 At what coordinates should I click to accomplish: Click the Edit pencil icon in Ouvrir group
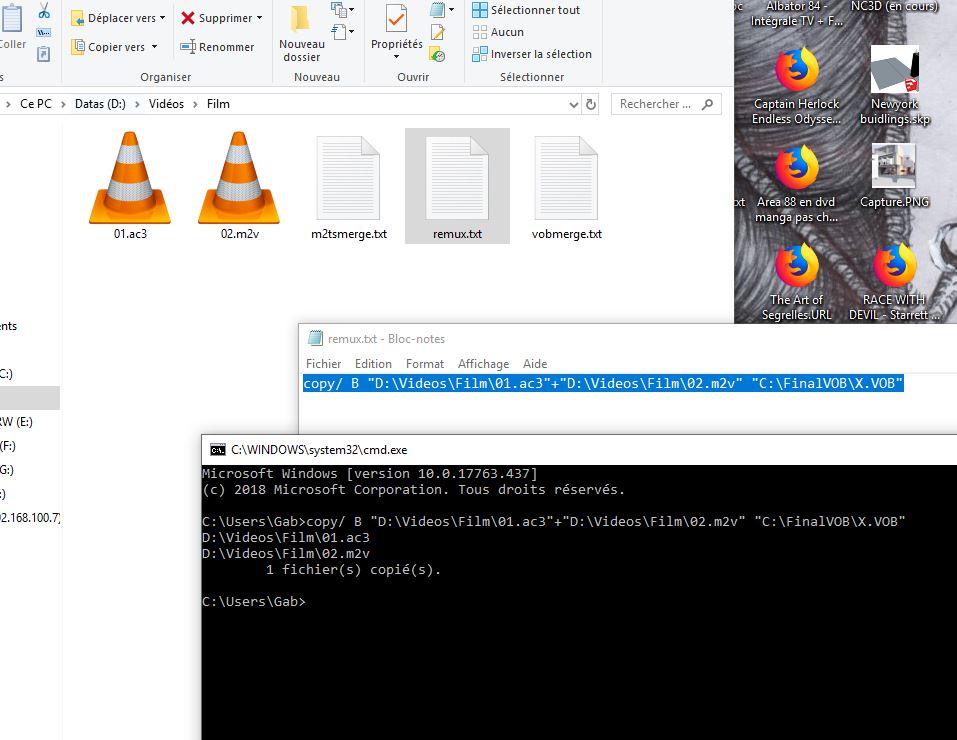pyautogui.click(x=438, y=32)
